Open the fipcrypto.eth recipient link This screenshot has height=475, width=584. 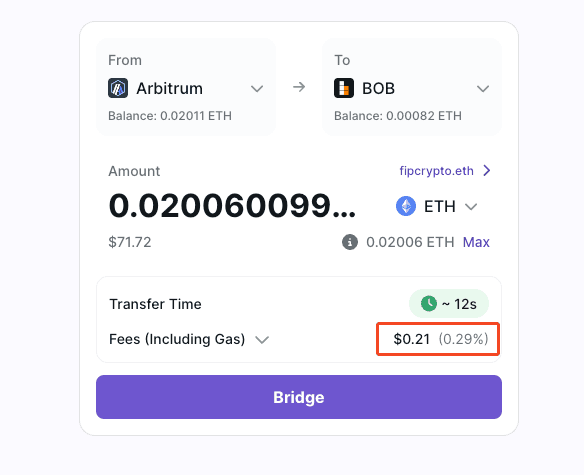[437, 171]
